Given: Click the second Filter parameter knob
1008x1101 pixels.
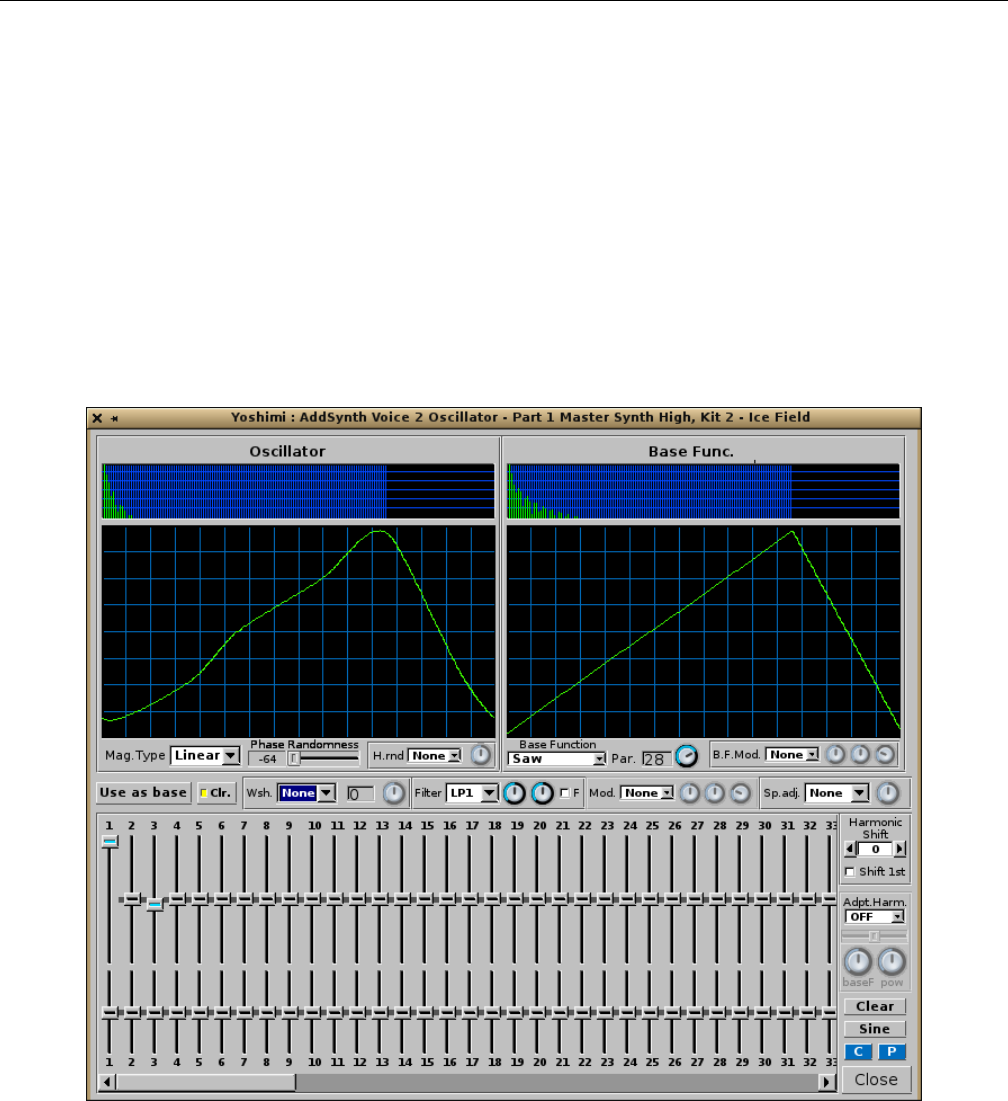Looking at the screenshot, I should (x=542, y=793).
